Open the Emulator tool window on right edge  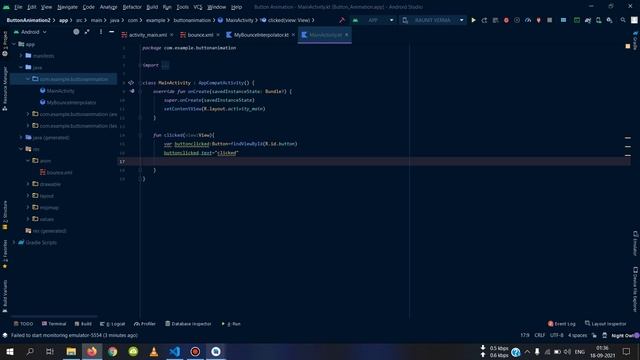pyautogui.click(x=636, y=243)
